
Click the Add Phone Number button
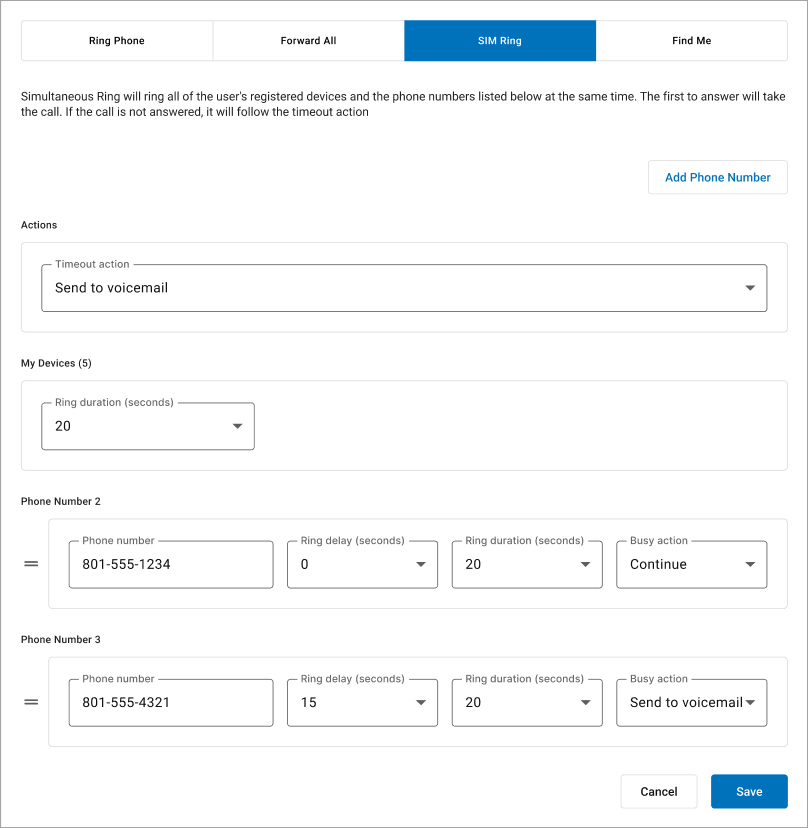click(717, 177)
